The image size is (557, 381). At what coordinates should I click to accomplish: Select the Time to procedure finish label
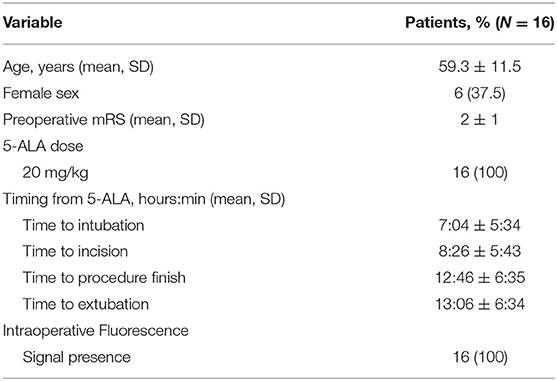coord(104,278)
